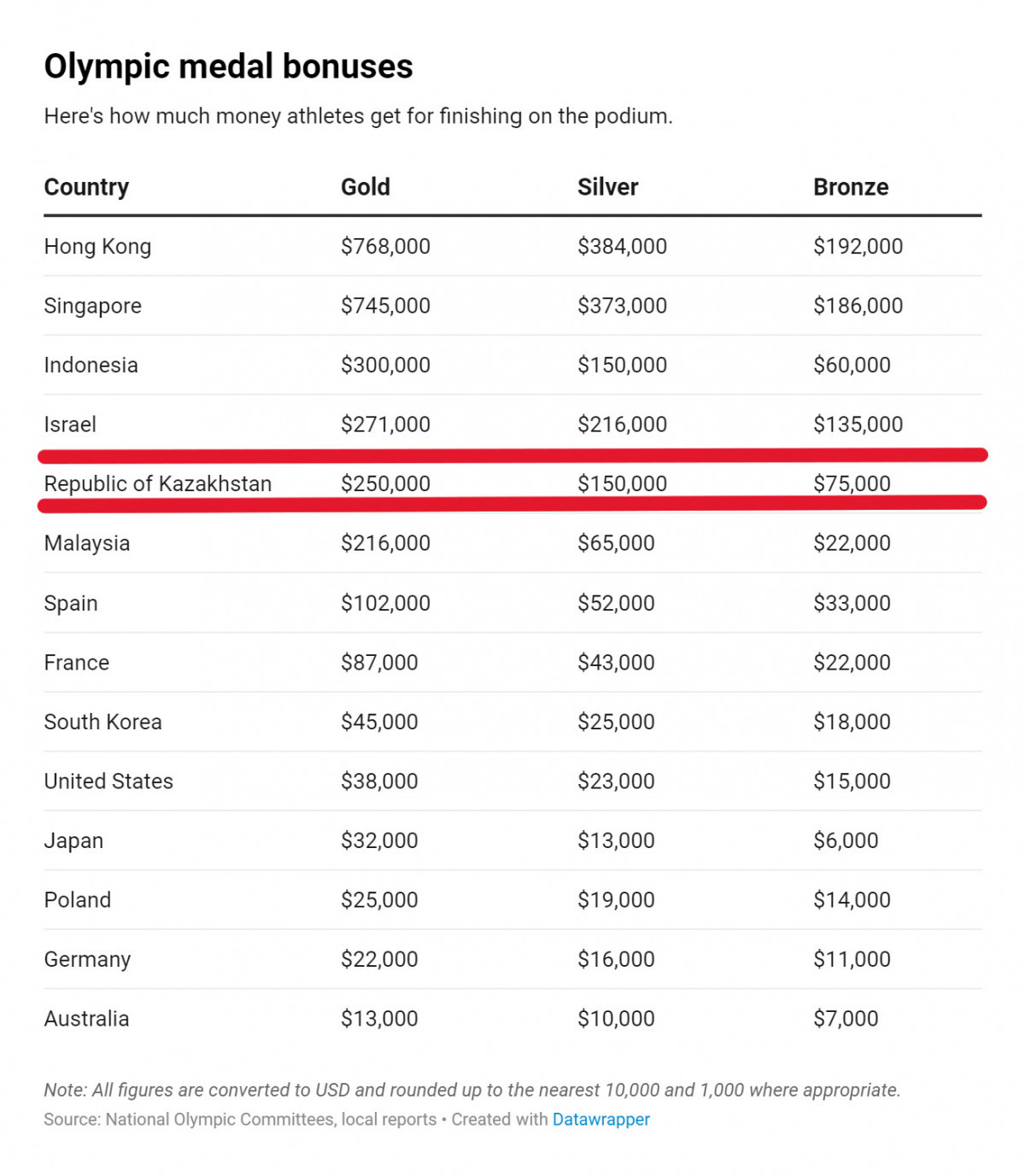Click the Silver column header
Viewport: 1025px width, 1176px height.
tap(607, 187)
